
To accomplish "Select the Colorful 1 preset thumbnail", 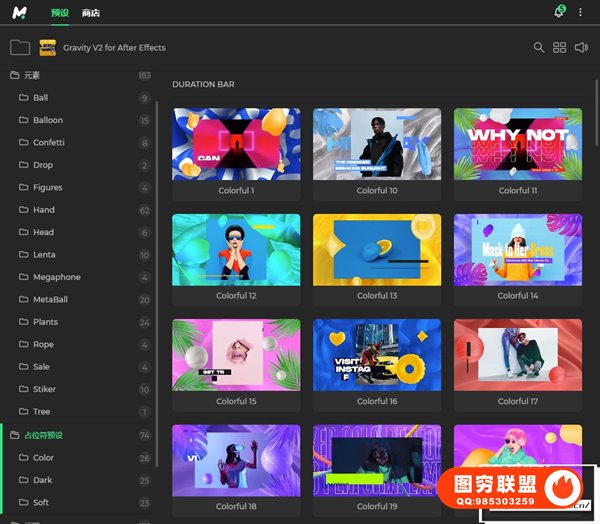I will tap(236, 144).
